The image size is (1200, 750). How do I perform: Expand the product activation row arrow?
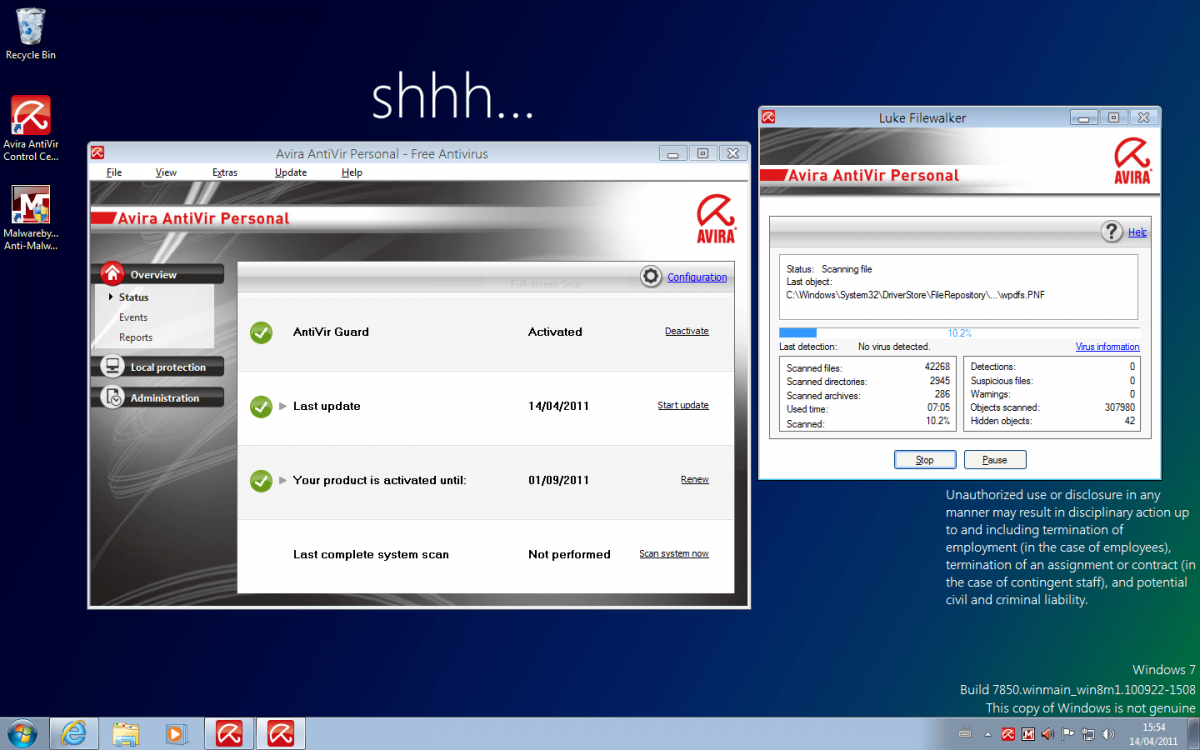tap(283, 480)
